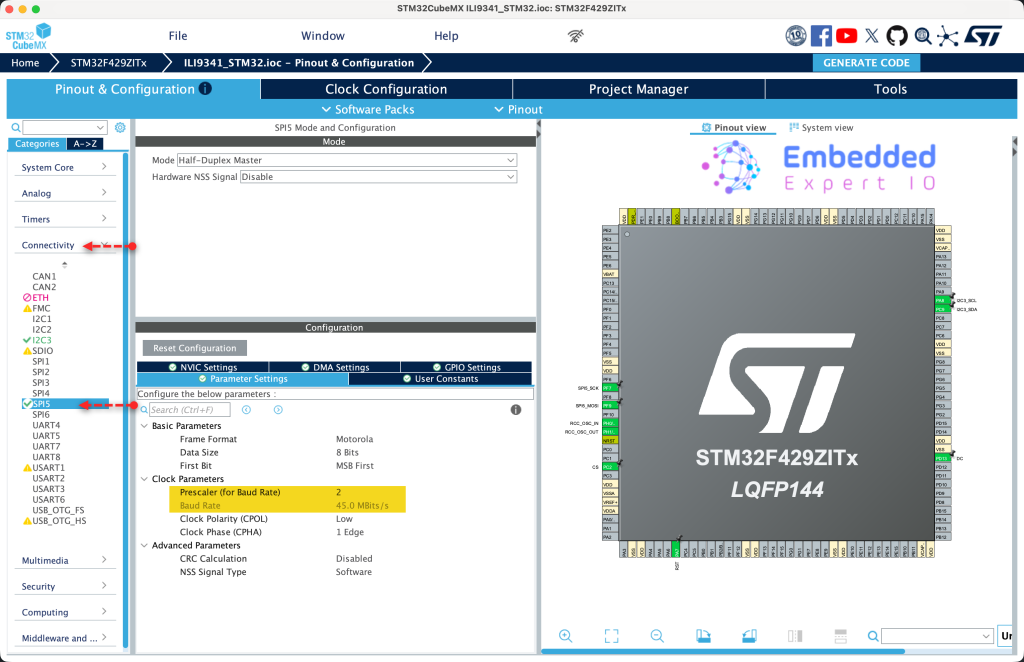Open the Clock Configuration tab

click(x=386, y=89)
